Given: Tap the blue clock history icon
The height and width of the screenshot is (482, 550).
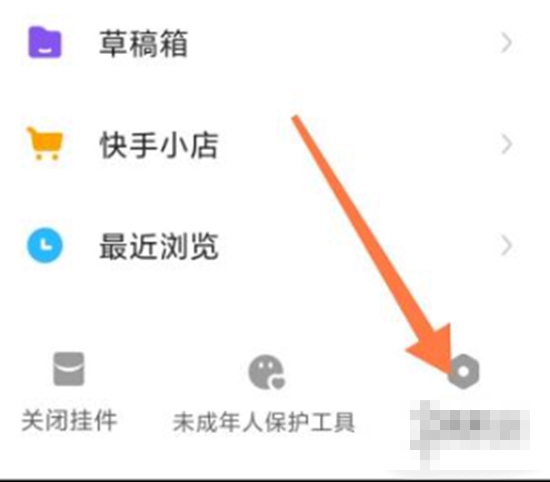Looking at the screenshot, I should coord(45,245).
